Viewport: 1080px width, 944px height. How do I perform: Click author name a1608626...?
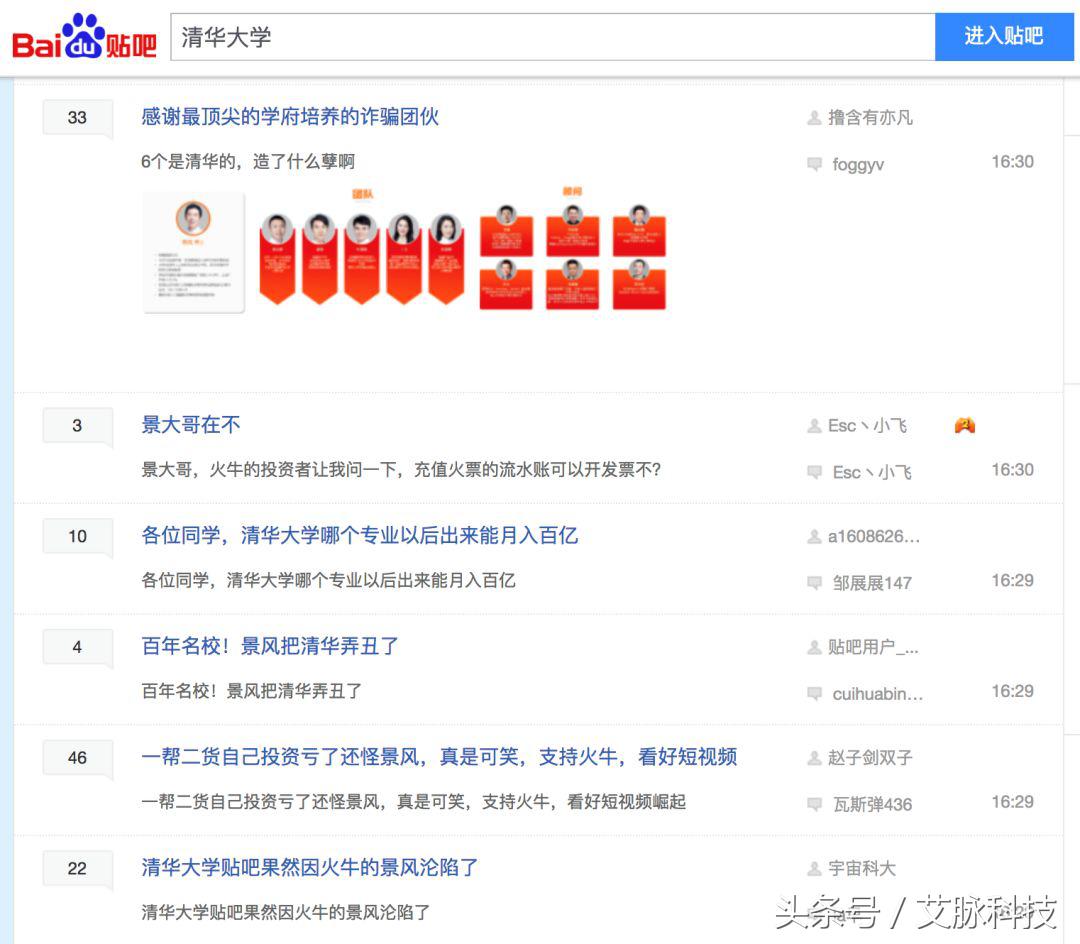(x=873, y=536)
